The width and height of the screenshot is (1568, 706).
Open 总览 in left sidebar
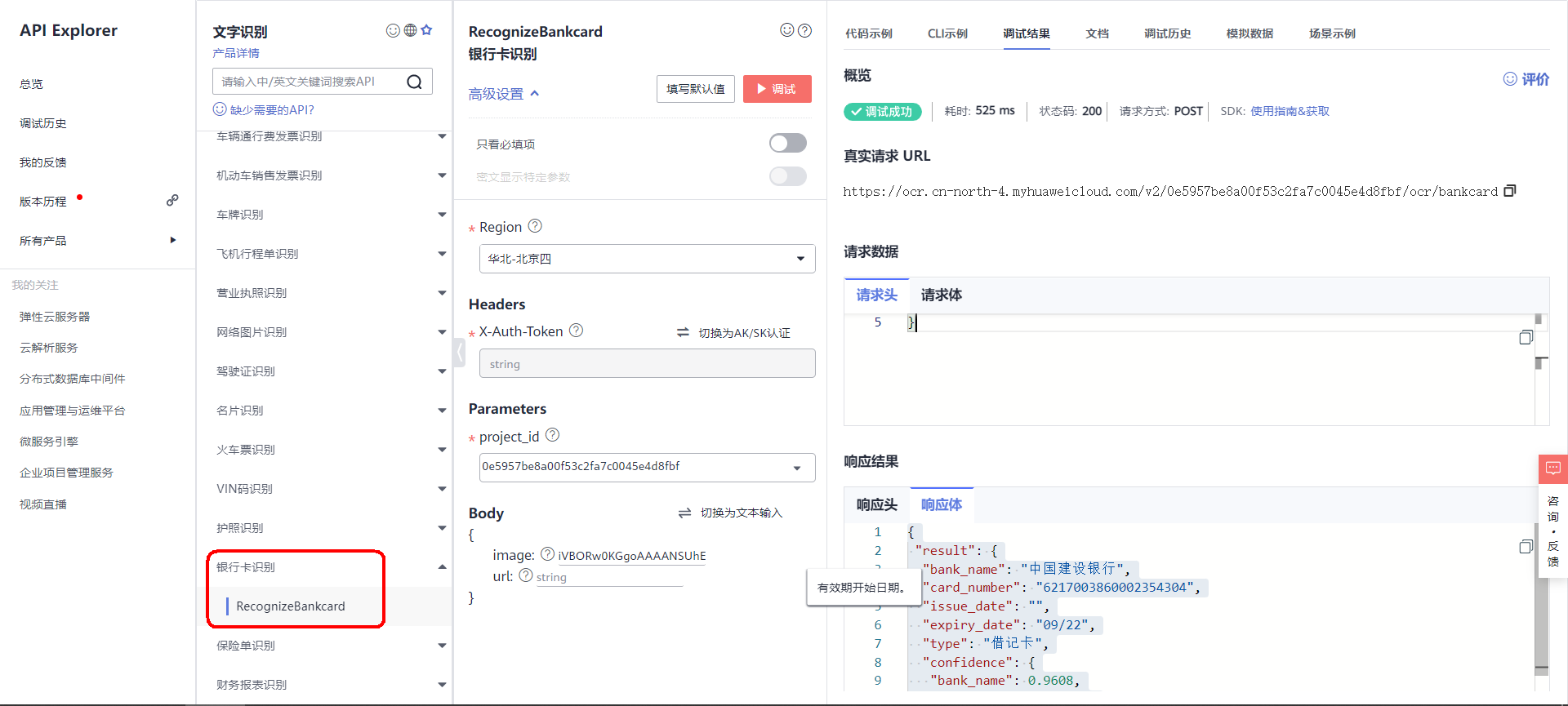(x=31, y=84)
